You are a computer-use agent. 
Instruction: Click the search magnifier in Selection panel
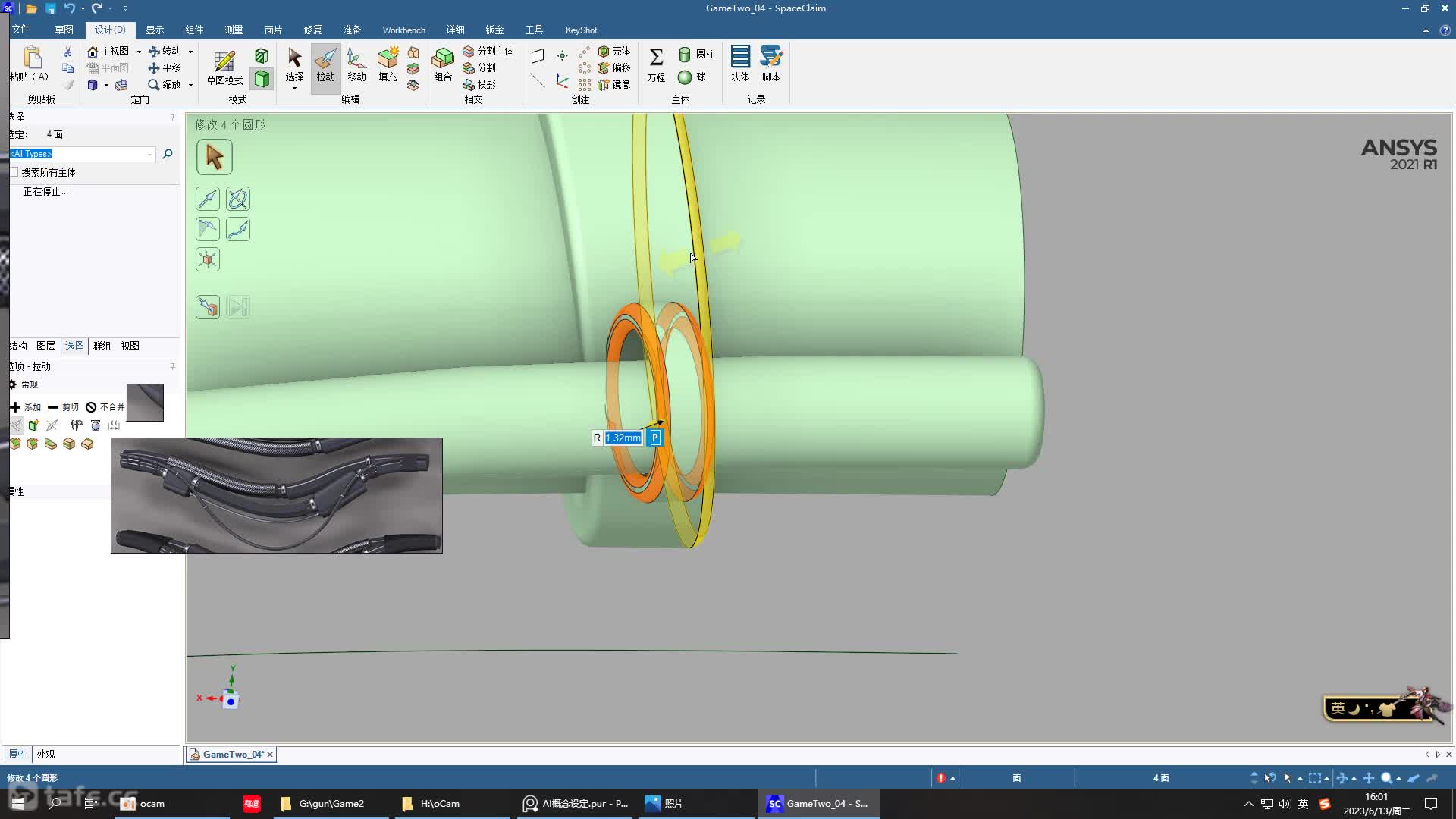pos(168,154)
